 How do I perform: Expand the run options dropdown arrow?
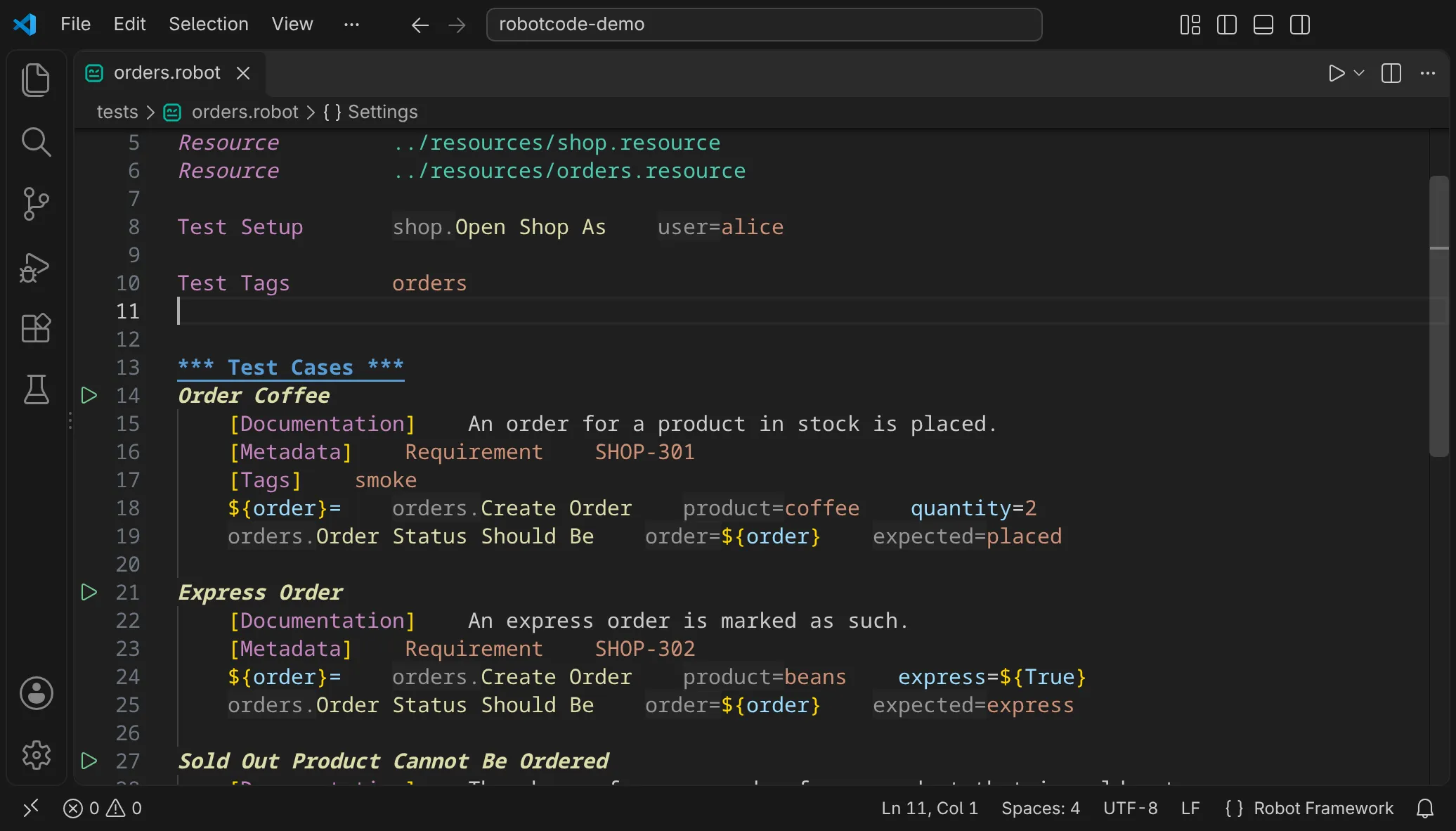coord(1359,73)
